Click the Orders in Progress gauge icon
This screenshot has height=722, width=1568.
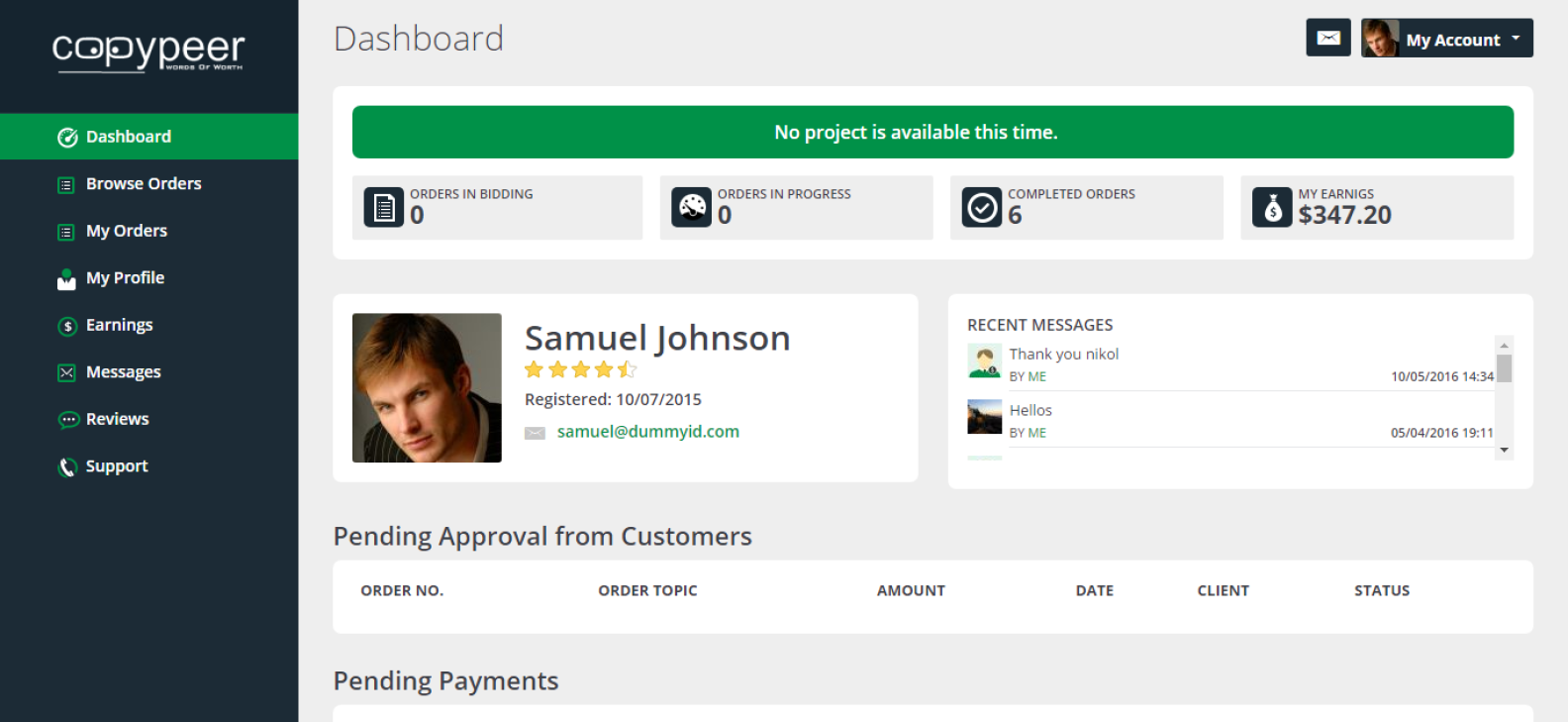[x=691, y=208]
